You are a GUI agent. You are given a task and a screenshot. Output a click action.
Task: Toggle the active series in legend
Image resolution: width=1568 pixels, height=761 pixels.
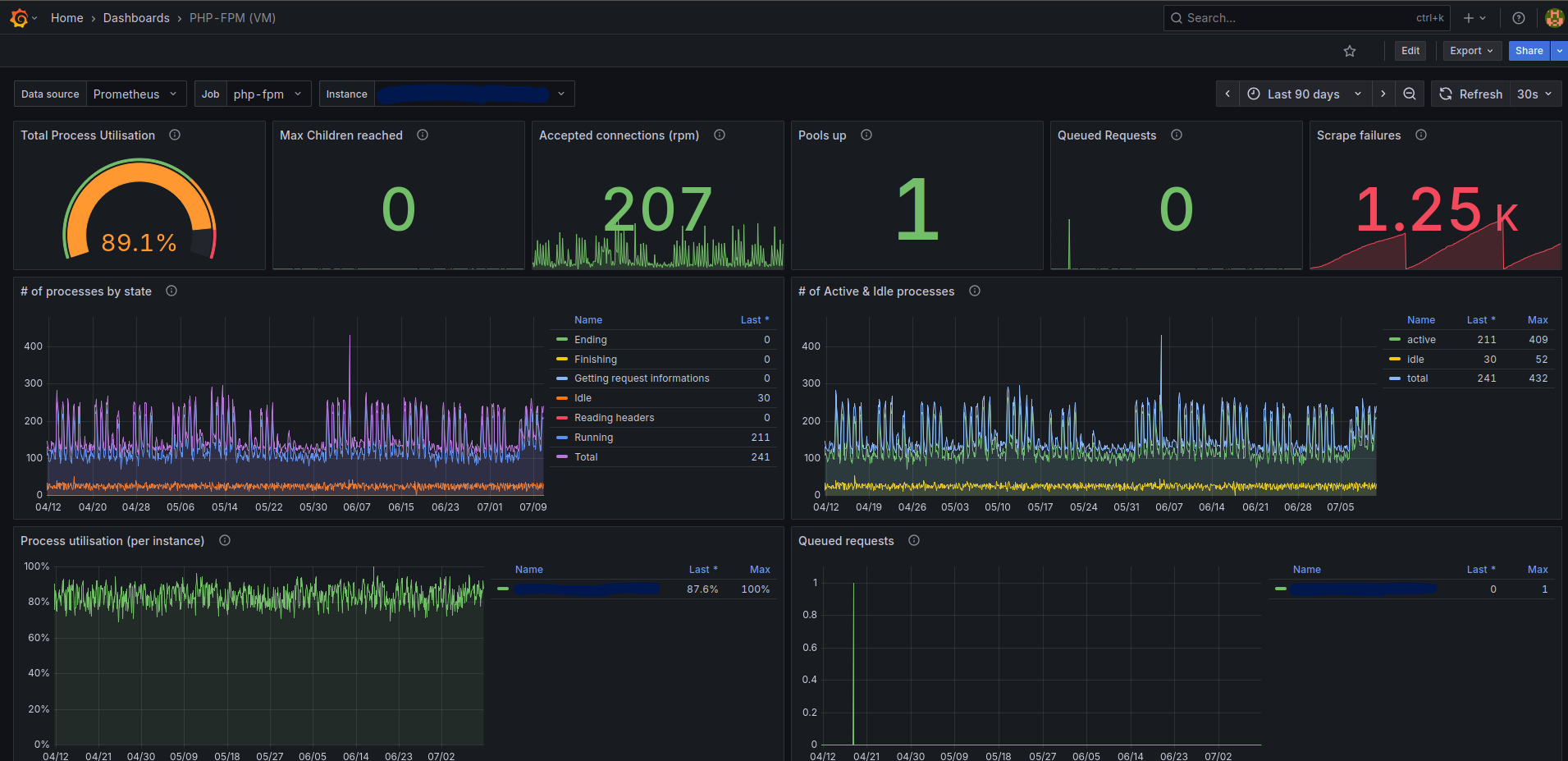tap(1421, 340)
